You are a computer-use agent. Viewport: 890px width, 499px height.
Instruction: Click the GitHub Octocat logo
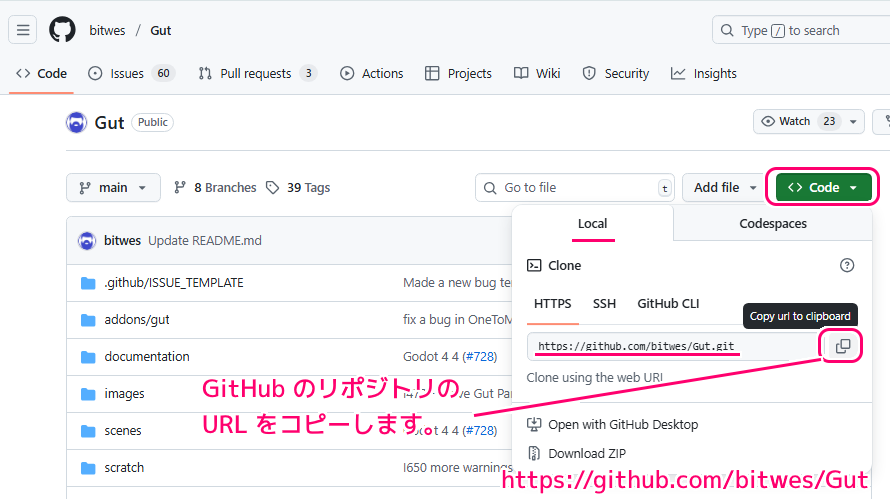tap(62, 30)
